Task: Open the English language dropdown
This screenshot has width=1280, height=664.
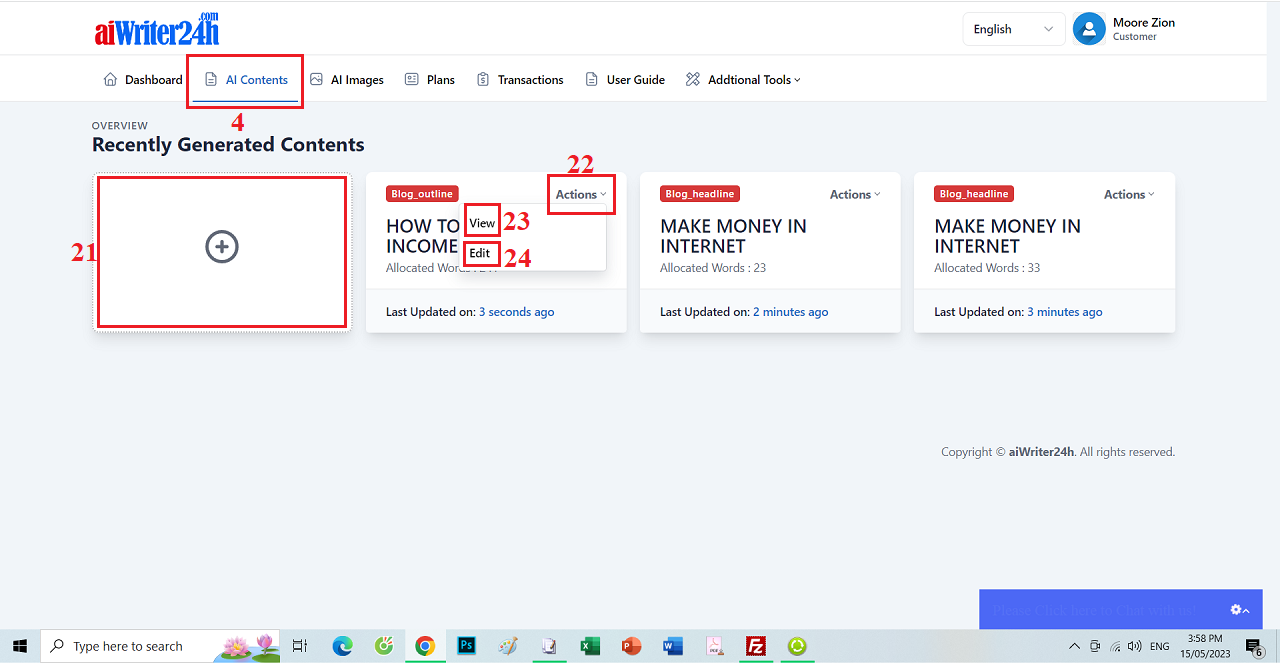Action: click(1013, 29)
